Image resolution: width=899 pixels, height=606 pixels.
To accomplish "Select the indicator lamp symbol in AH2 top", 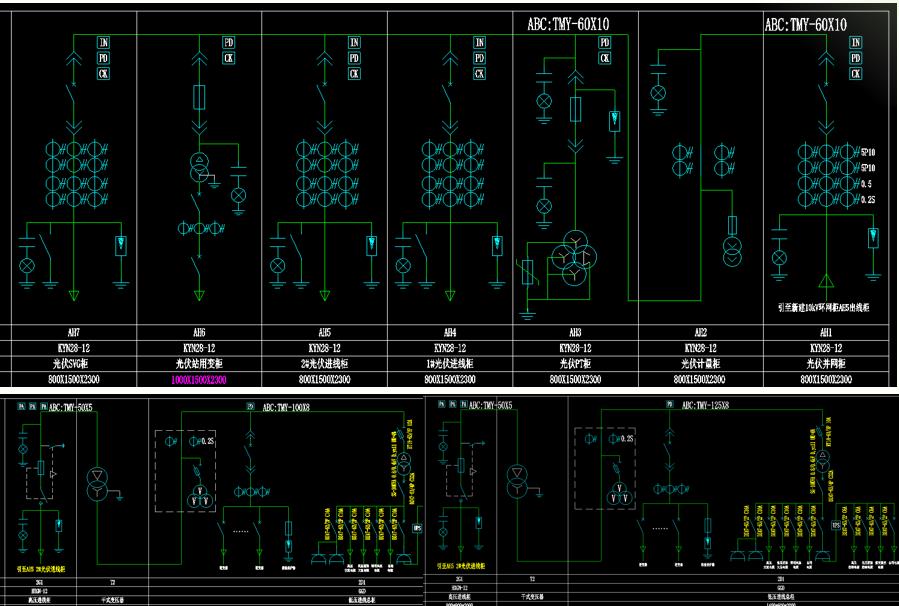I will pos(658,93).
